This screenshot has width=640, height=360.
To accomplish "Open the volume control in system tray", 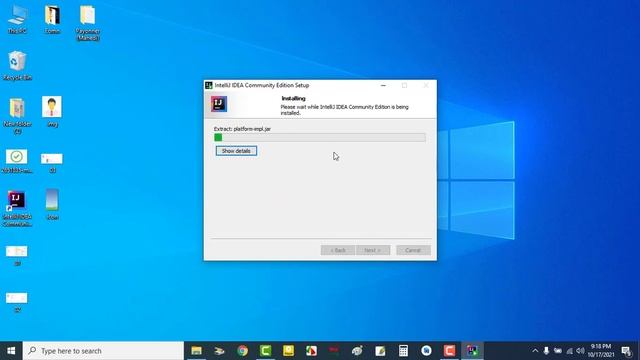I will 580,351.
